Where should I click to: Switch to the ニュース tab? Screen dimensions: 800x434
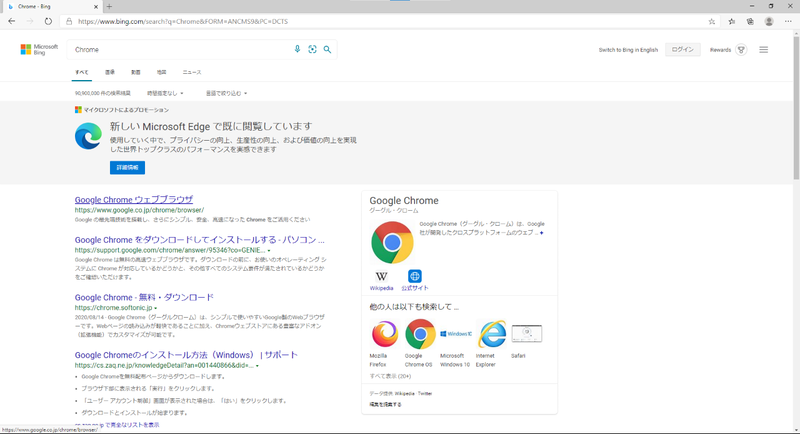pos(192,72)
